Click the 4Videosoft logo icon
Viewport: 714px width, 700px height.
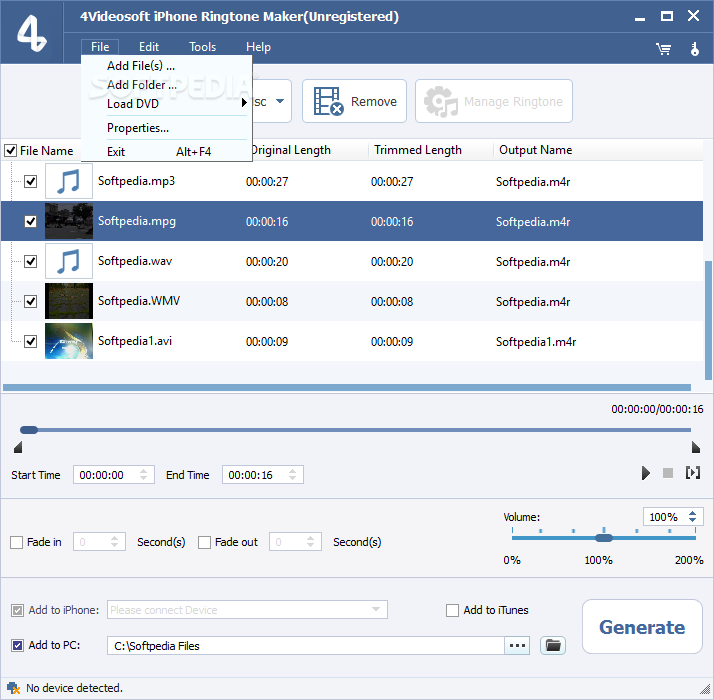tap(31, 33)
